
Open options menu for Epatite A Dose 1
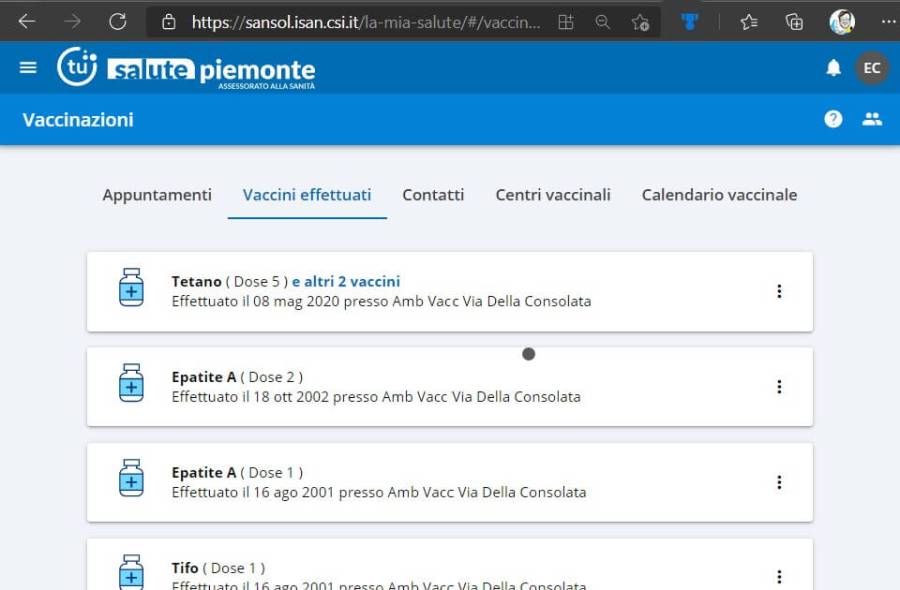(779, 482)
